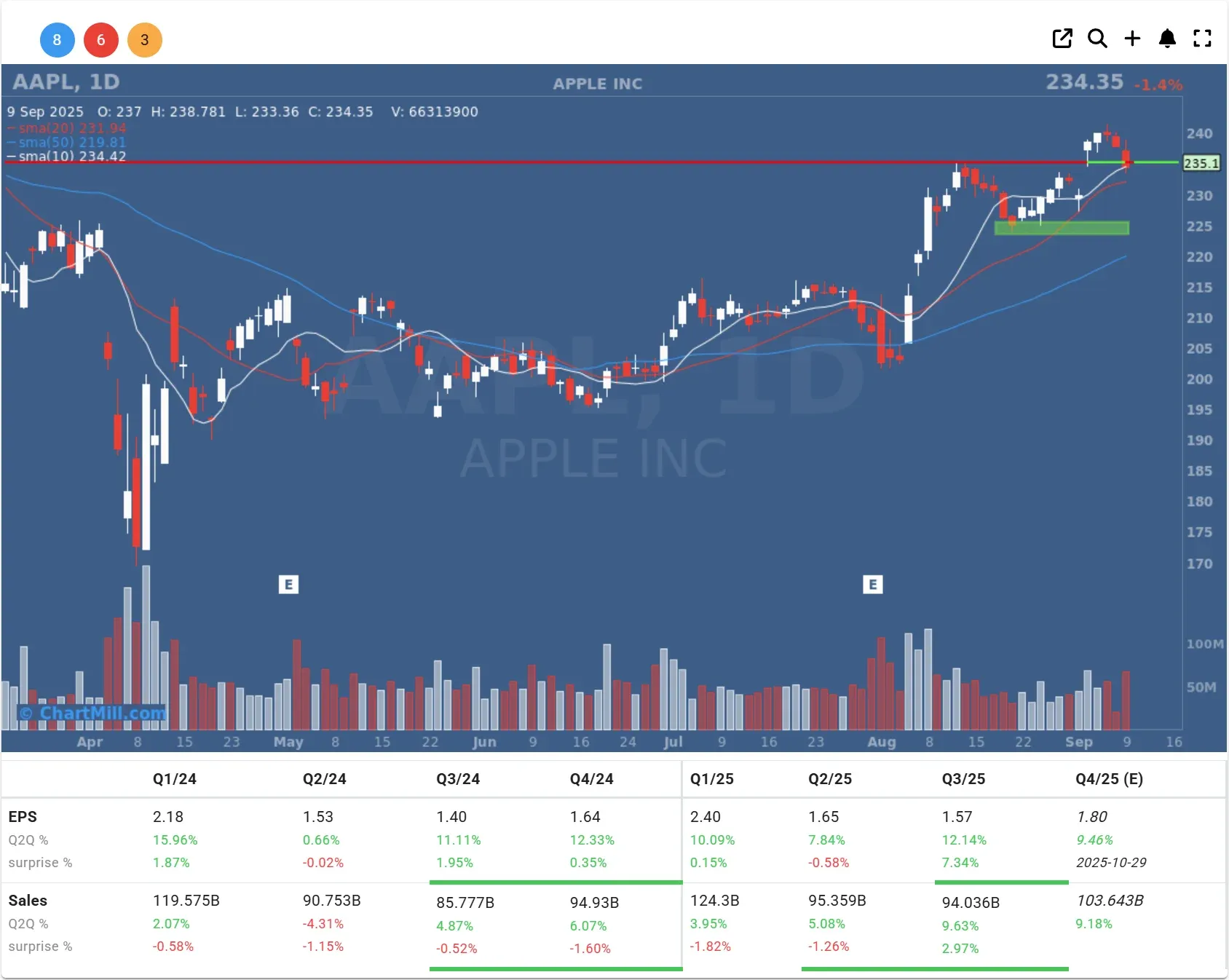Click estimated EPS 1.80

(1092, 817)
